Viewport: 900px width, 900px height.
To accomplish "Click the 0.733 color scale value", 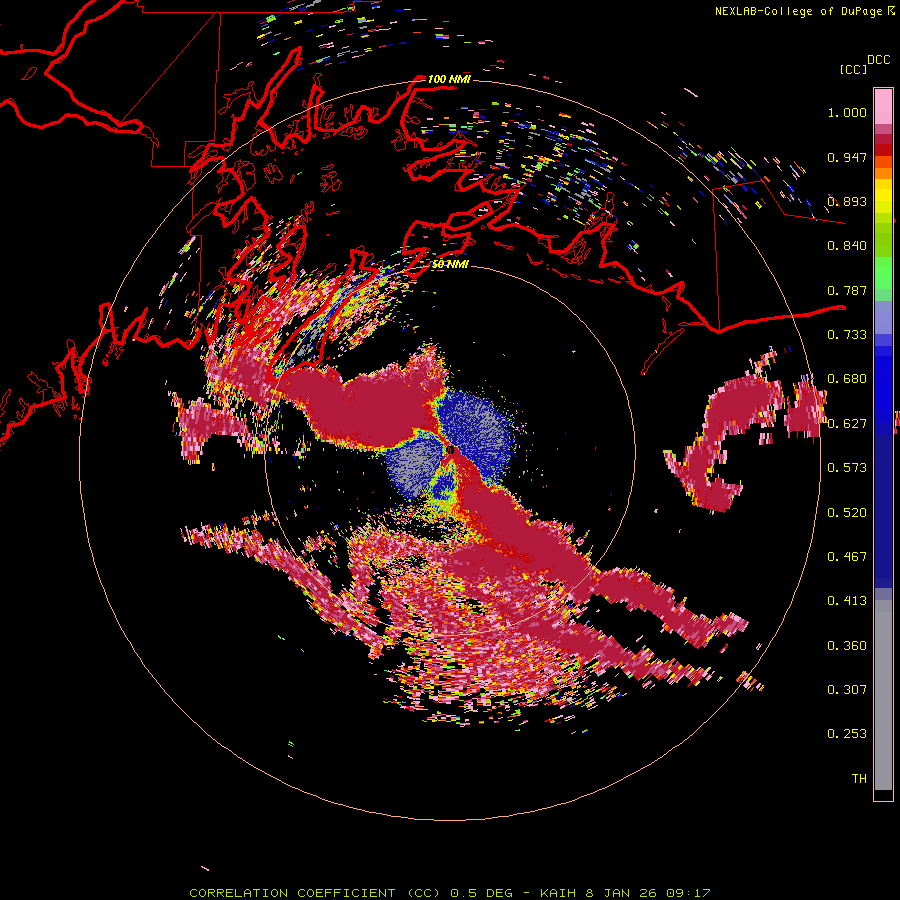I will 847,335.
